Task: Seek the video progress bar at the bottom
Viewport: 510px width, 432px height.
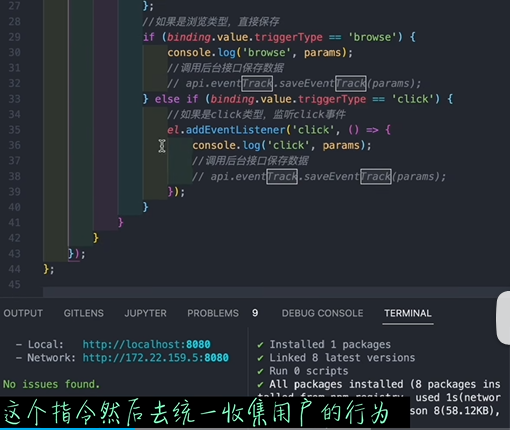Action: tap(255, 429)
